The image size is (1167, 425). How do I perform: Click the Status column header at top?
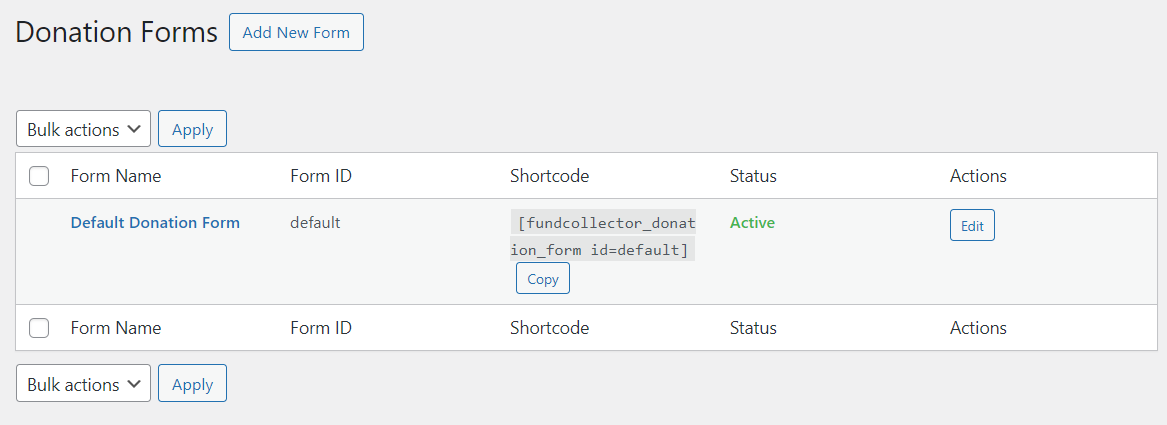point(753,176)
